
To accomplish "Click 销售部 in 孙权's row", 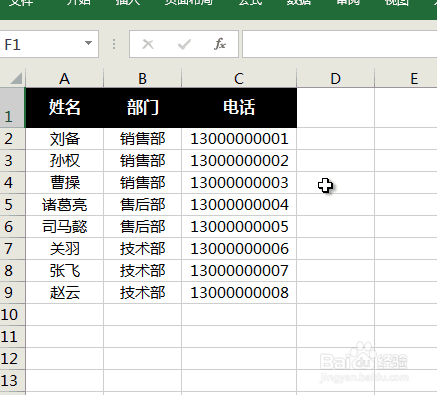I will 143,161.
